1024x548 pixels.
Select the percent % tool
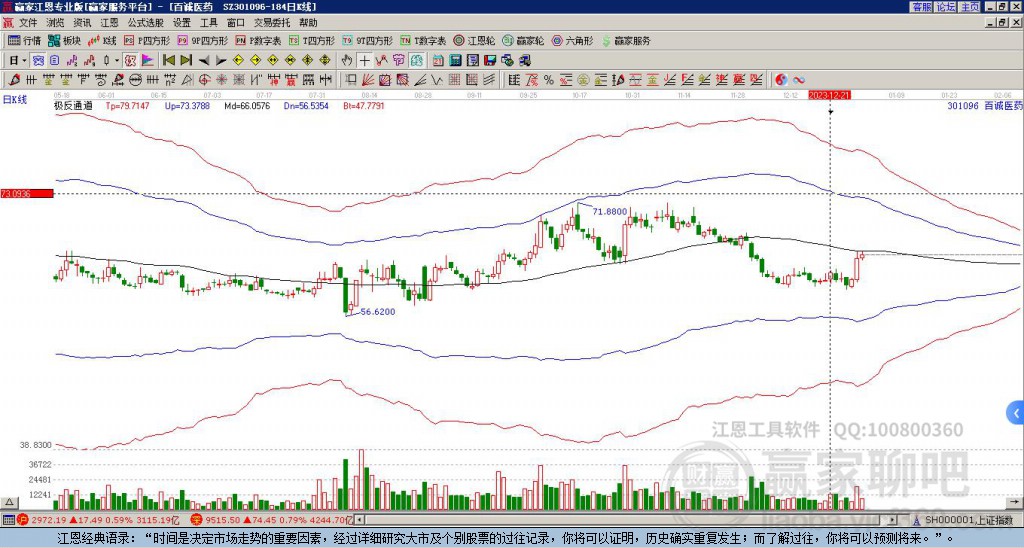point(549,80)
